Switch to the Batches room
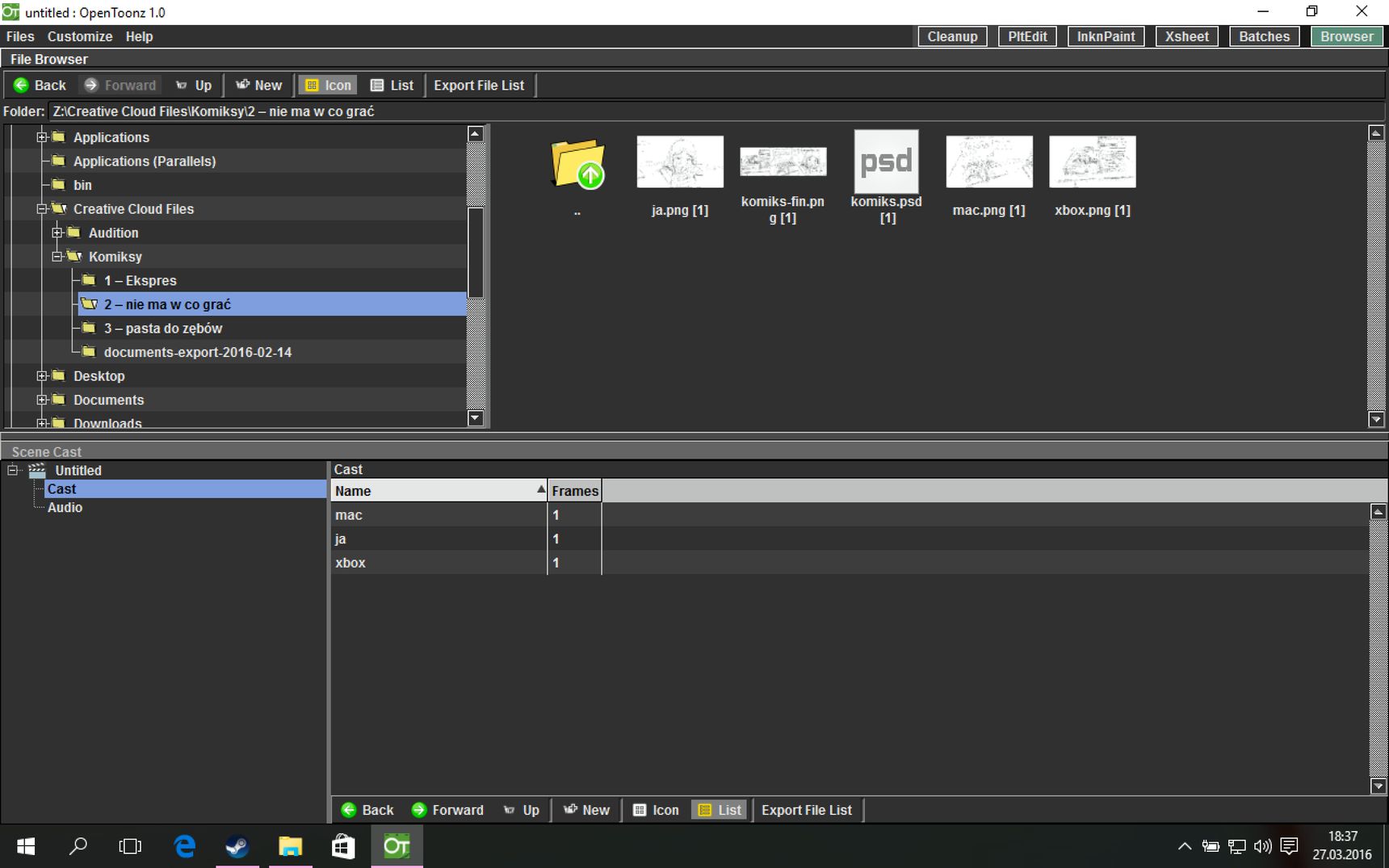 (x=1264, y=36)
